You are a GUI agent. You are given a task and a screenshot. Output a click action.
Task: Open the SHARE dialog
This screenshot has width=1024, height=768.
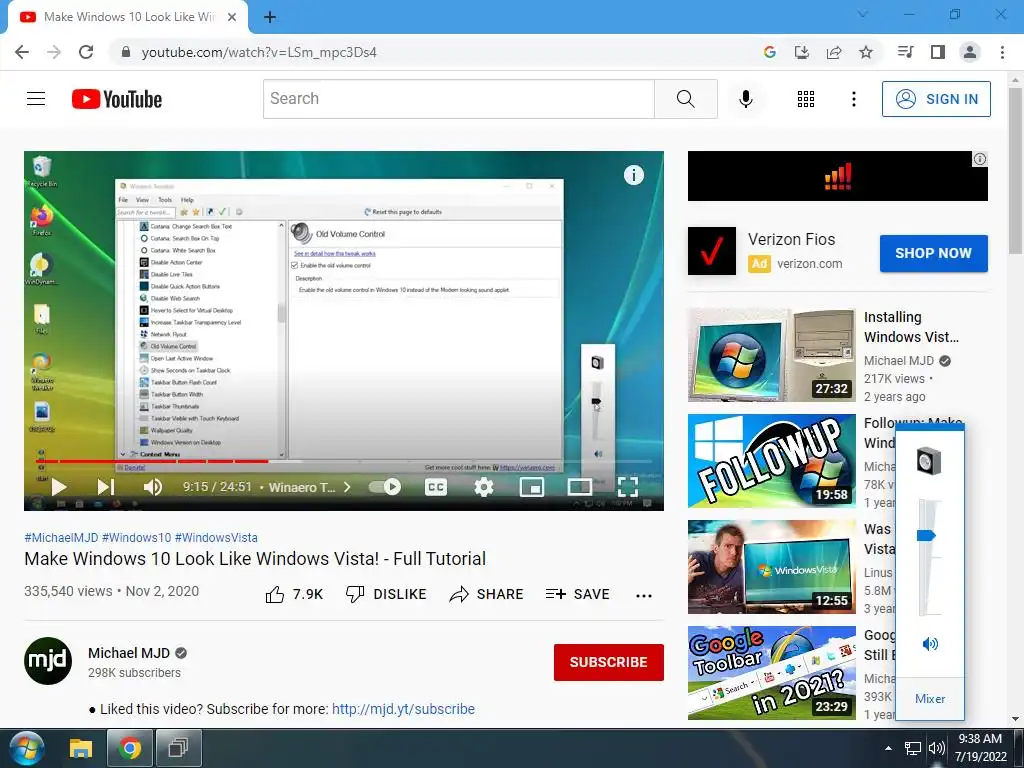click(487, 594)
